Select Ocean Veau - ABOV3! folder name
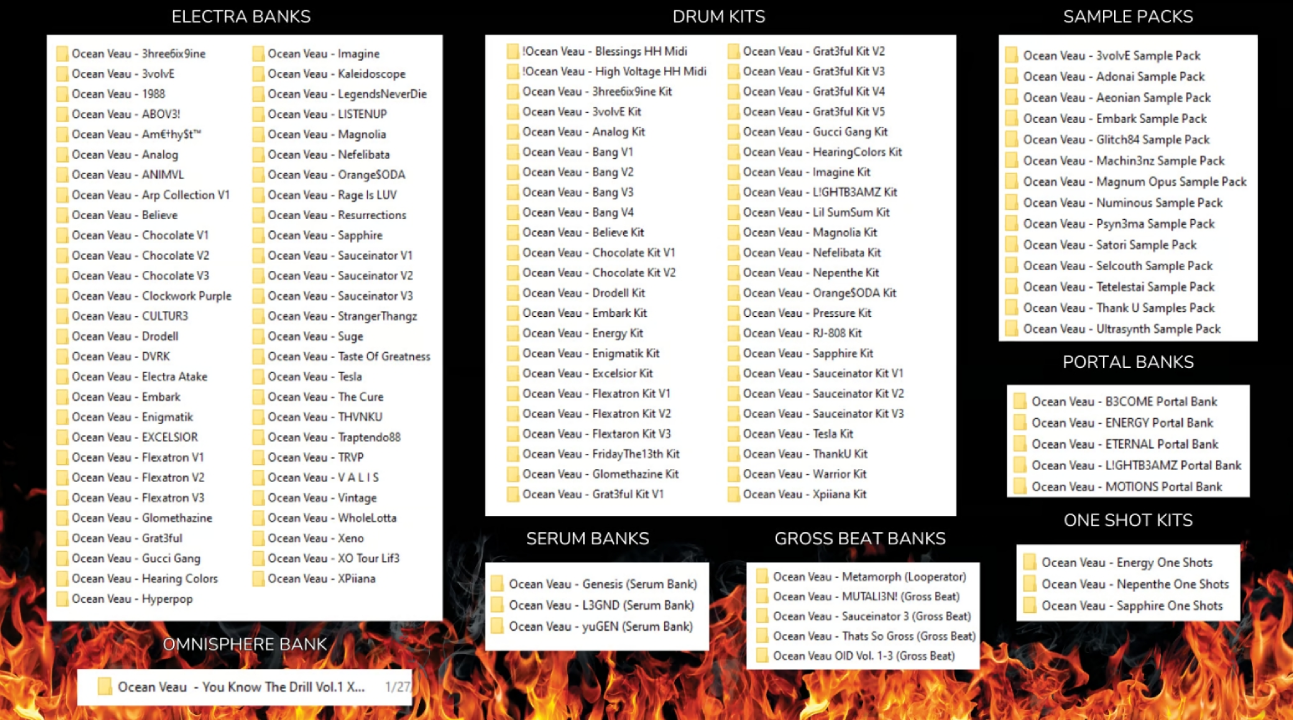The height and width of the screenshot is (720, 1293). pyautogui.click(x=126, y=114)
